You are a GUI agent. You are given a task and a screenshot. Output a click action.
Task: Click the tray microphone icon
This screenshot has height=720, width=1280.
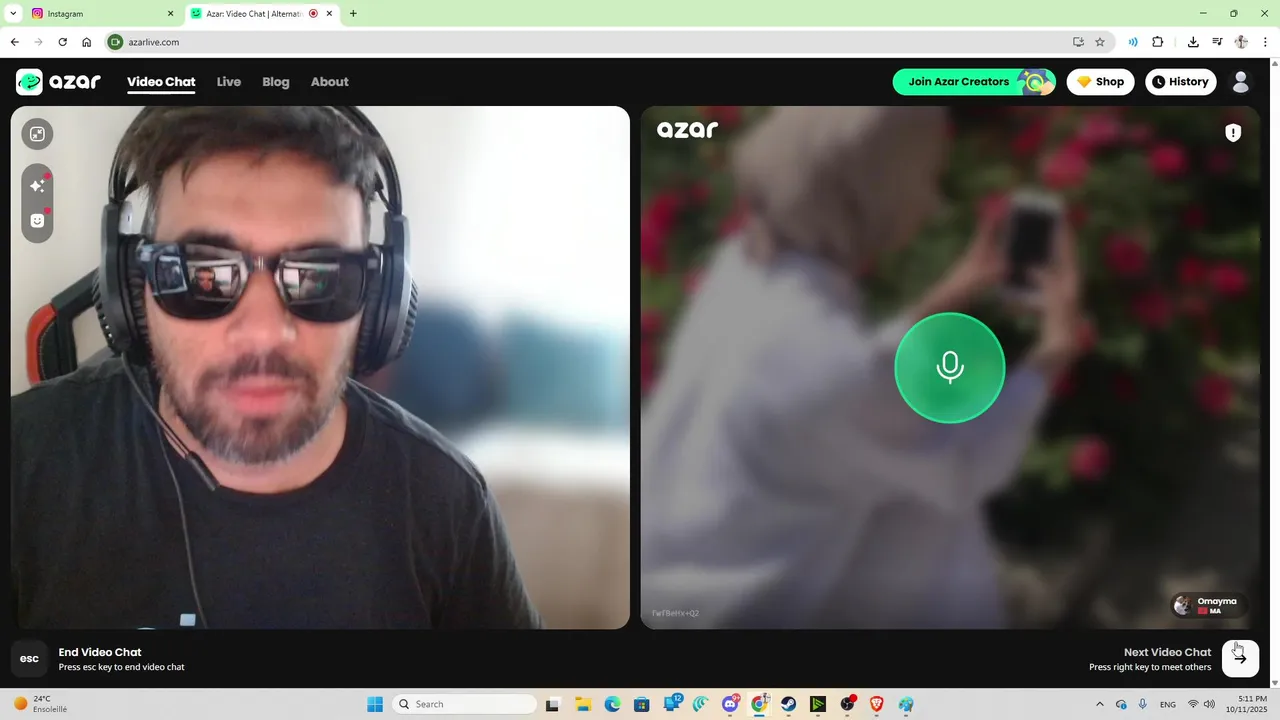[x=1143, y=704]
